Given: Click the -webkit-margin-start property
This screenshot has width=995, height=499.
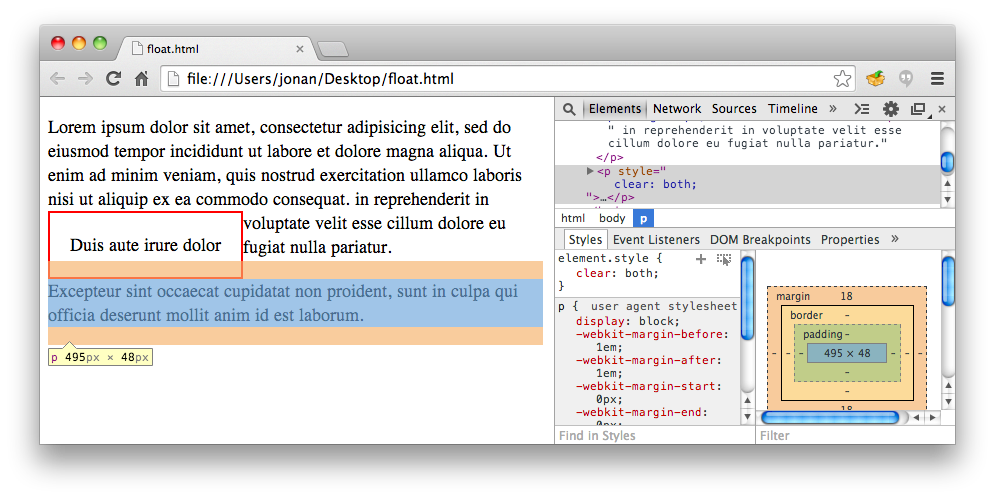Looking at the screenshot, I should [x=649, y=386].
